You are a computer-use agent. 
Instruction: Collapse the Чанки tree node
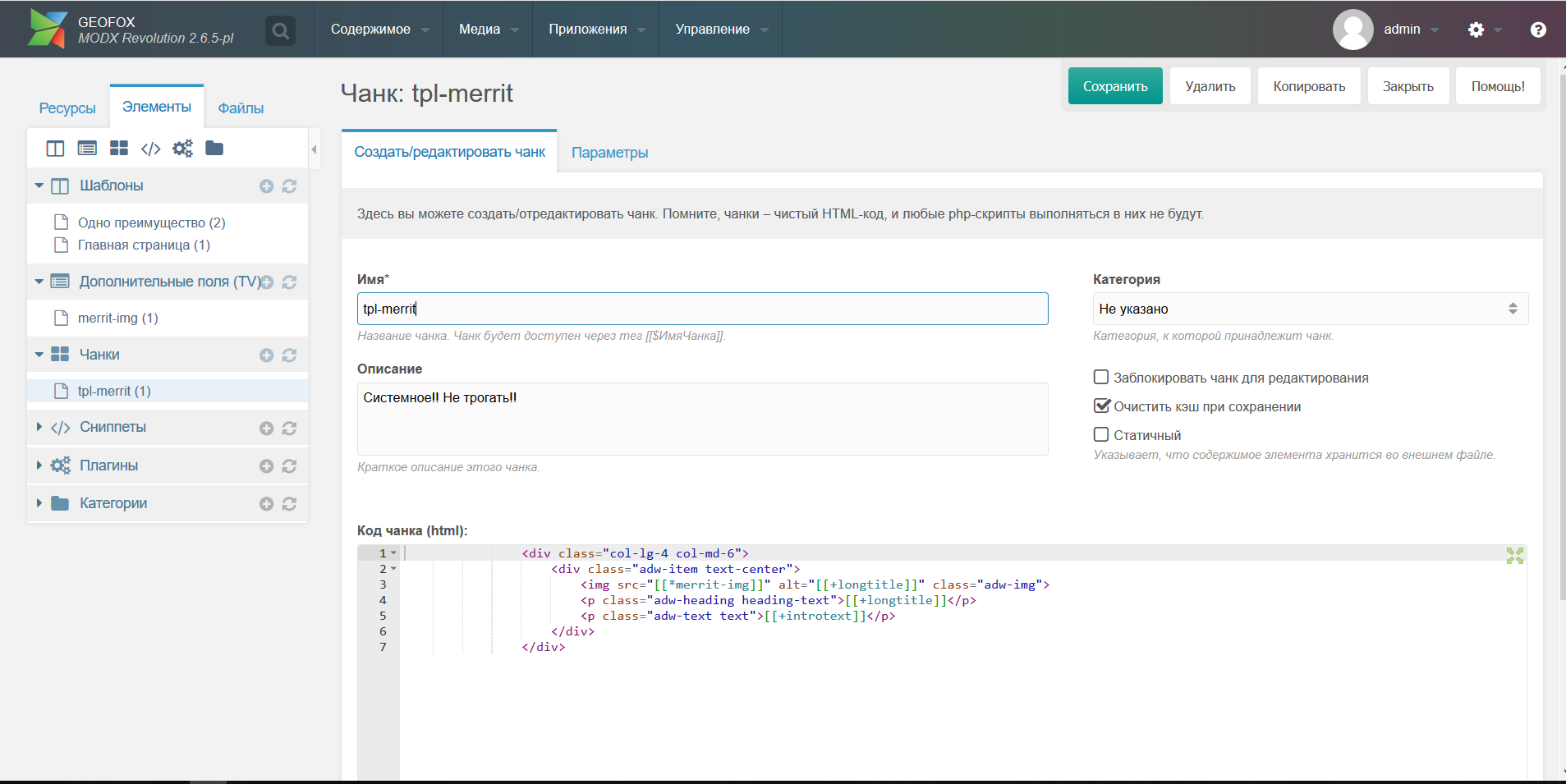pyautogui.click(x=39, y=355)
